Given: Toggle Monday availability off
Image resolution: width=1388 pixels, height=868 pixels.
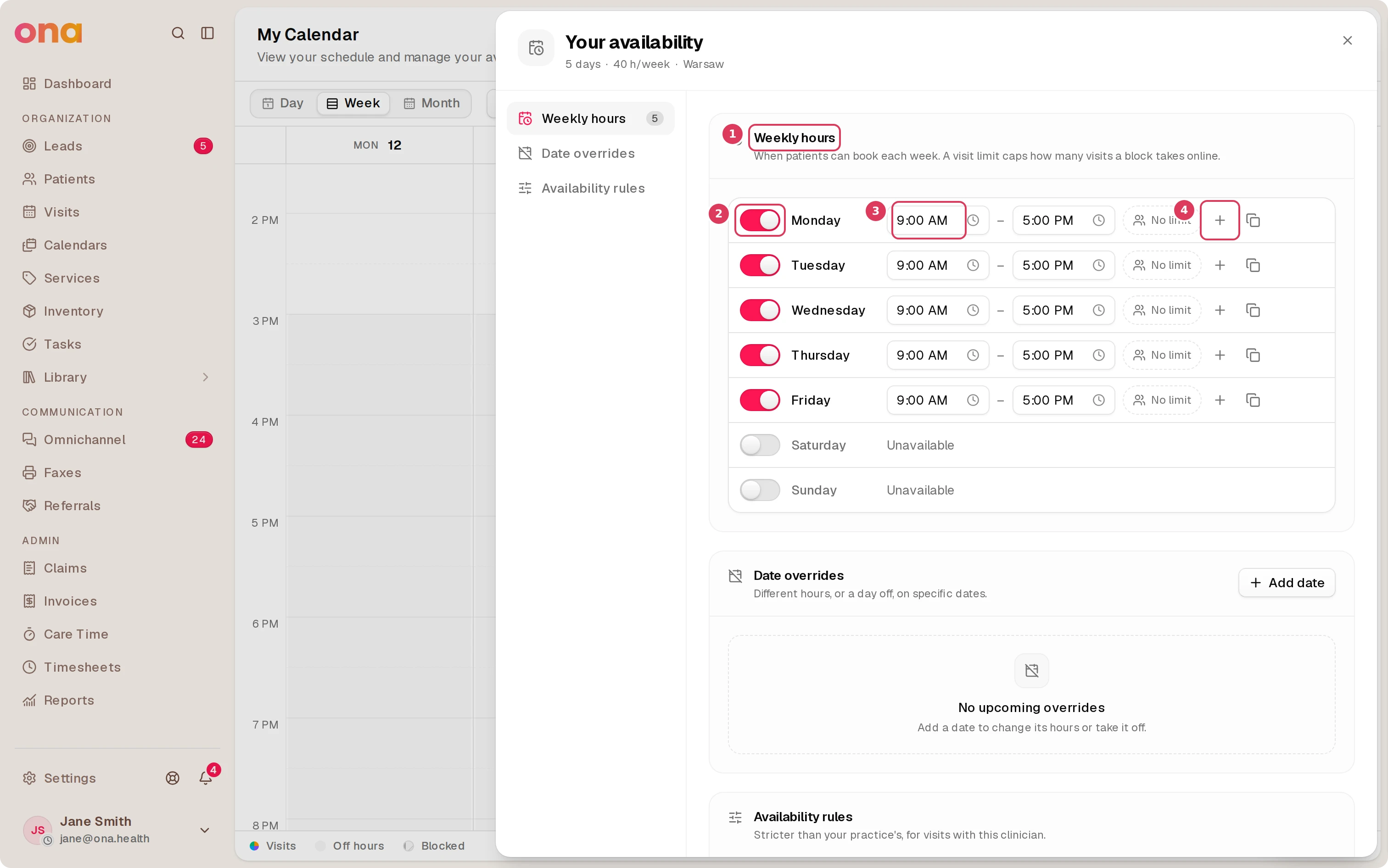Looking at the screenshot, I should pyautogui.click(x=759, y=221).
